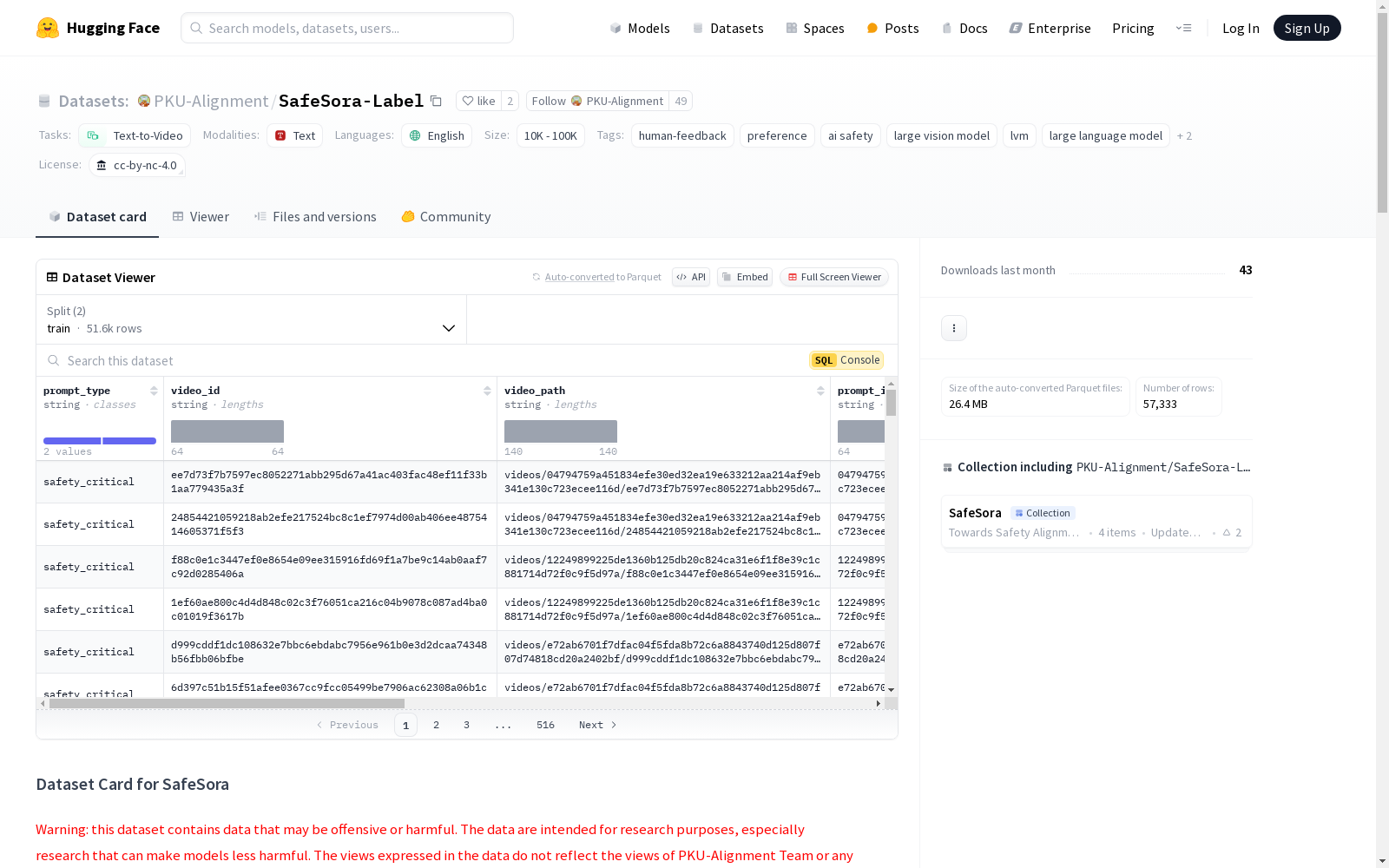Copy the SafeSora-Label dataset name icon
This screenshot has width=1389, height=868.
pos(436,102)
